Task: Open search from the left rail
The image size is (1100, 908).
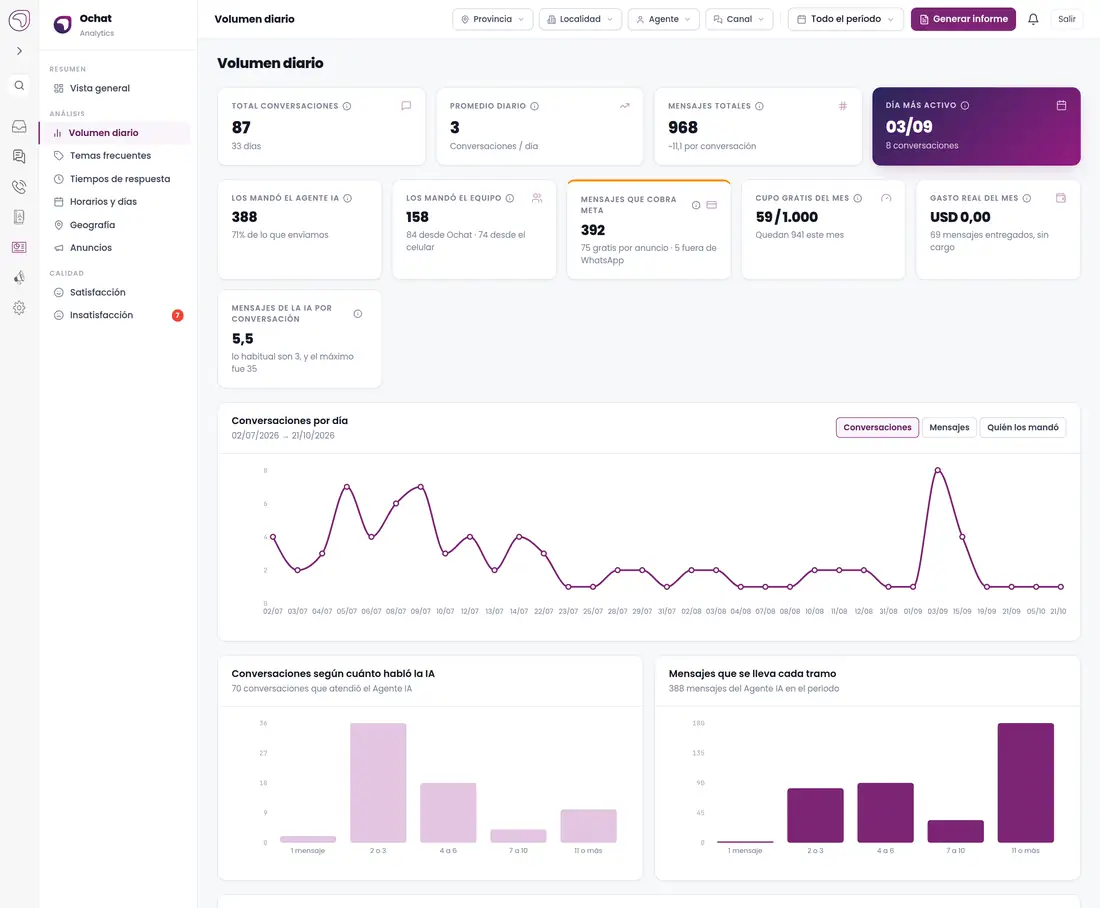Action: [20, 86]
